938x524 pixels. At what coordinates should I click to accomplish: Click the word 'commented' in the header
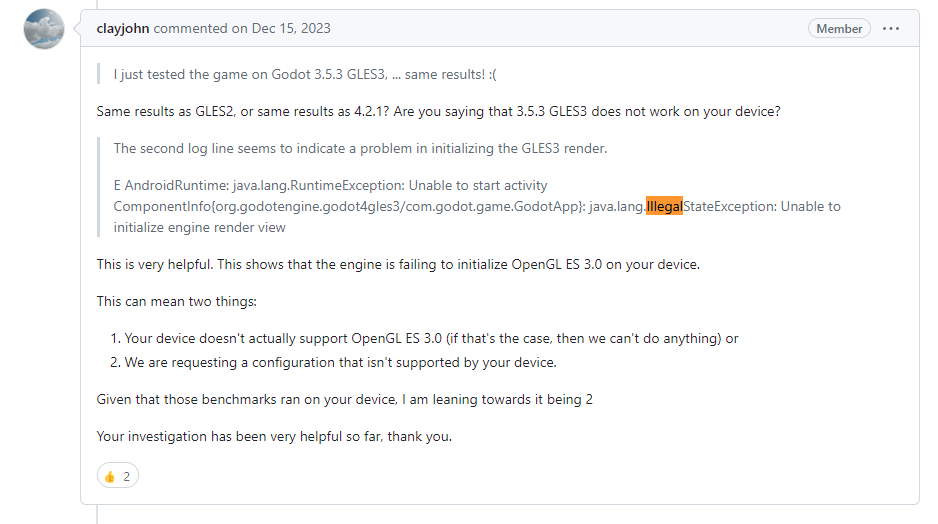pos(190,28)
